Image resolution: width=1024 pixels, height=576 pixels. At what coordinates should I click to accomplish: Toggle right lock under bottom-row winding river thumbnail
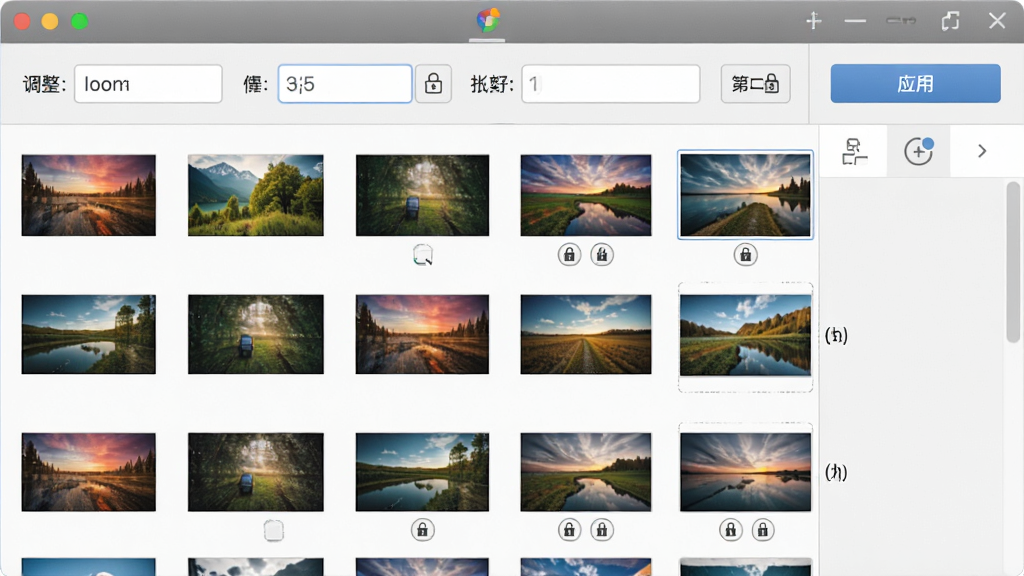pyautogui.click(x=602, y=530)
